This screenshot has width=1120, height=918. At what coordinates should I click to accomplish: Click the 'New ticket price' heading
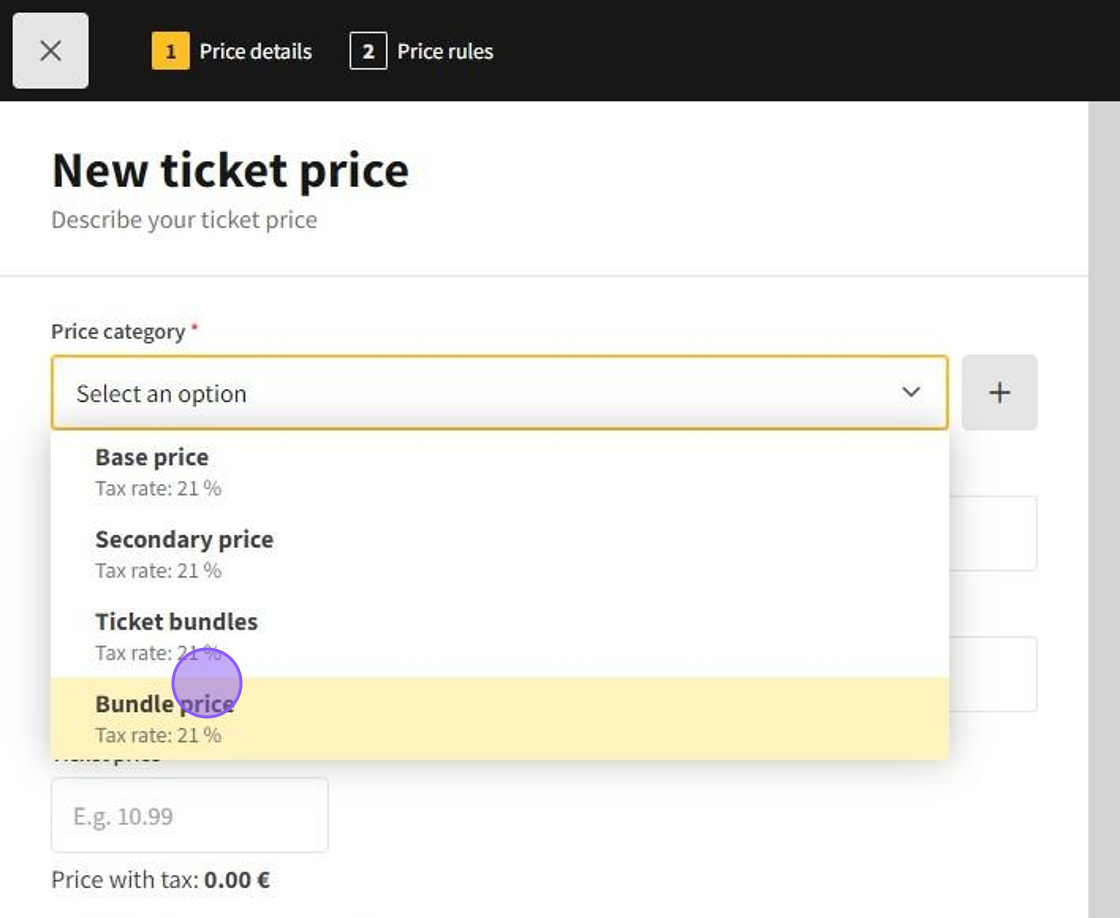pos(230,170)
